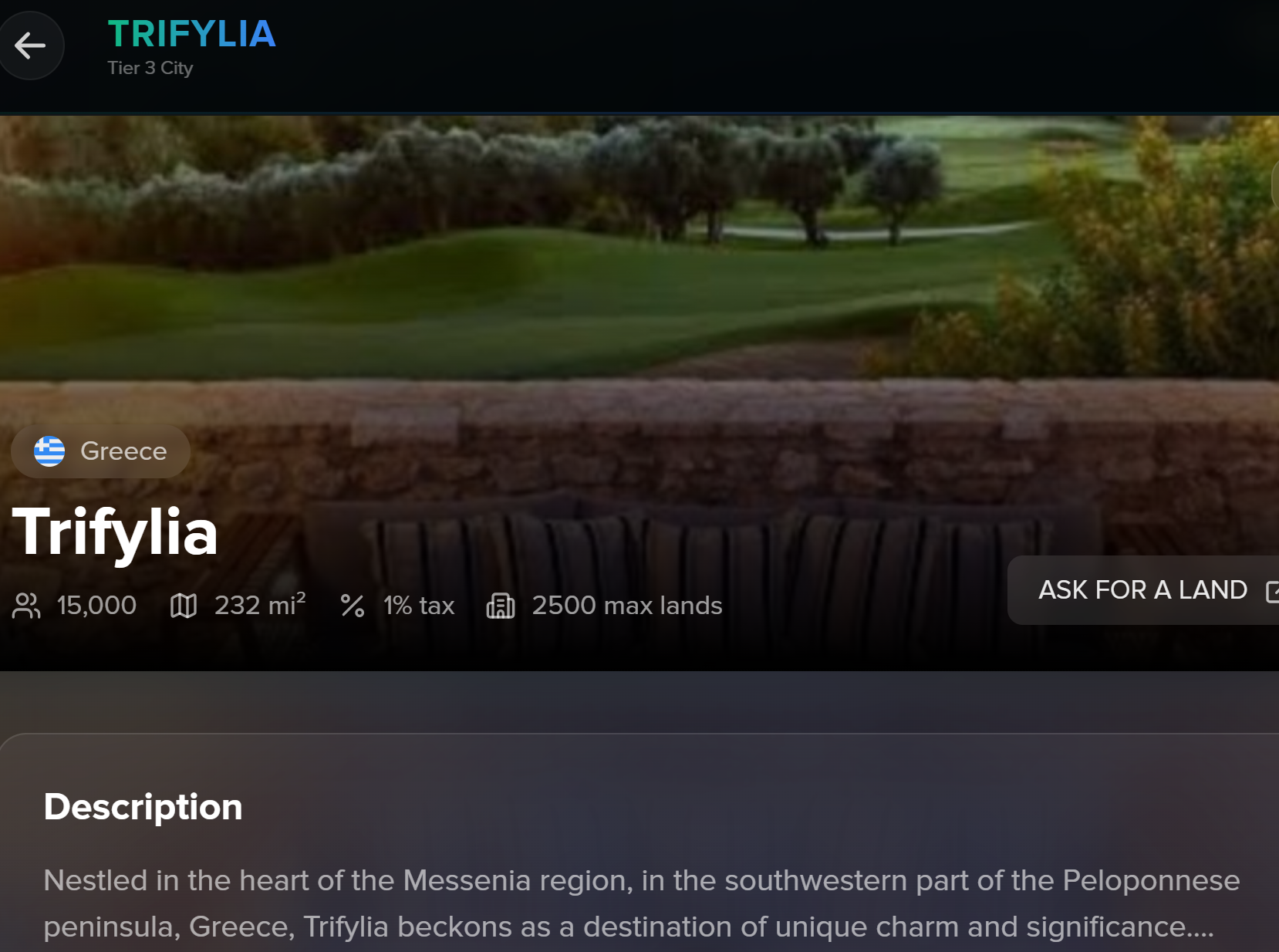
Task: Click the large Trifylia city name heading
Action: point(115,532)
